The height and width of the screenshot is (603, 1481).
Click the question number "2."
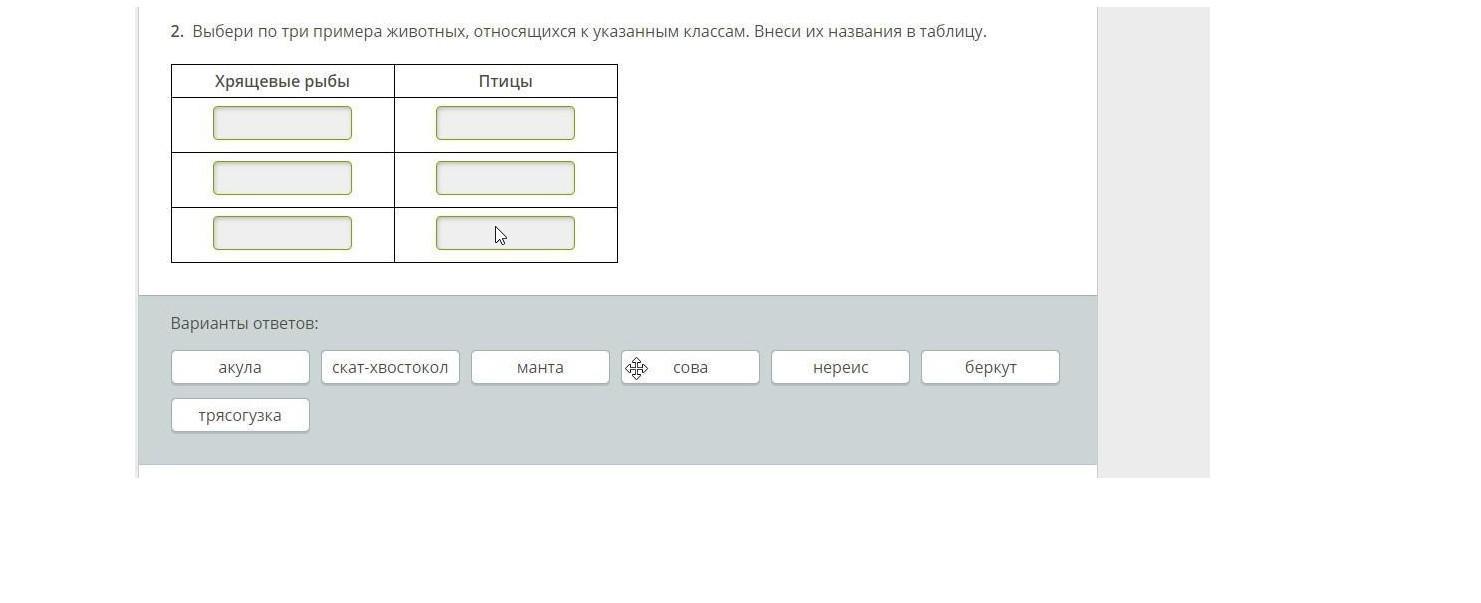177,31
